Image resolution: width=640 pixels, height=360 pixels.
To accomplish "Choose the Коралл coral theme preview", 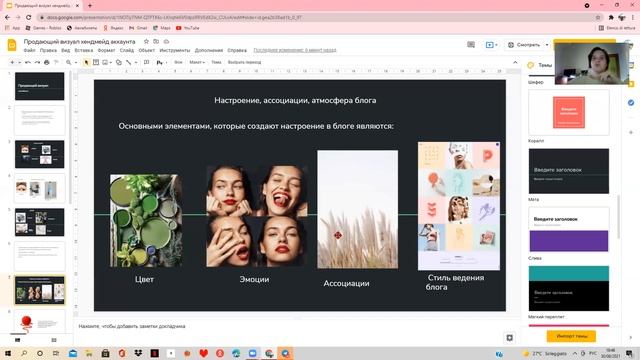I will tap(569, 112).
